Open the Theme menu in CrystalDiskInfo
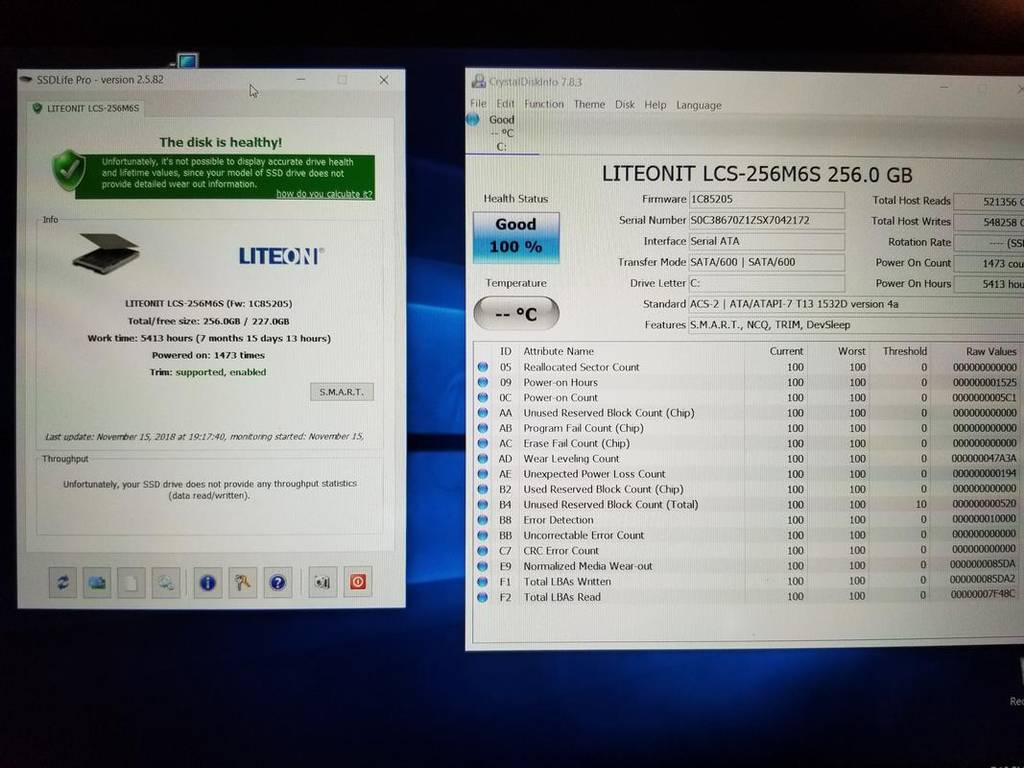The image size is (1024, 768). click(589, 104)
